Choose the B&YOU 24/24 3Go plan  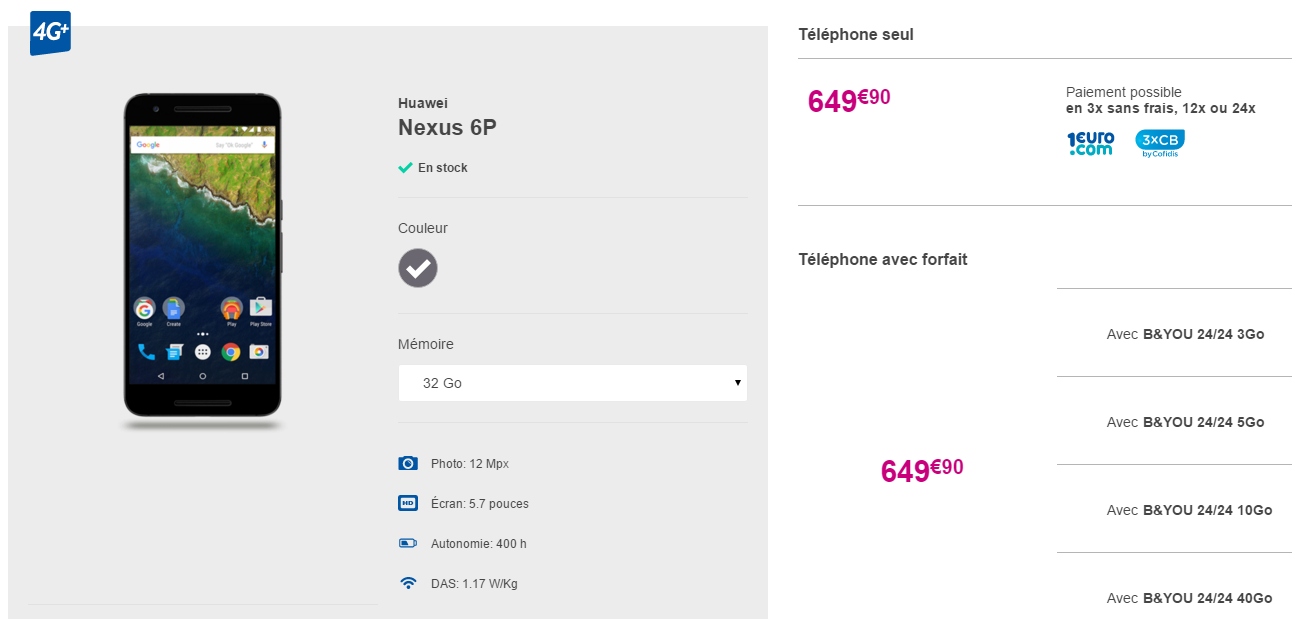1185,334
